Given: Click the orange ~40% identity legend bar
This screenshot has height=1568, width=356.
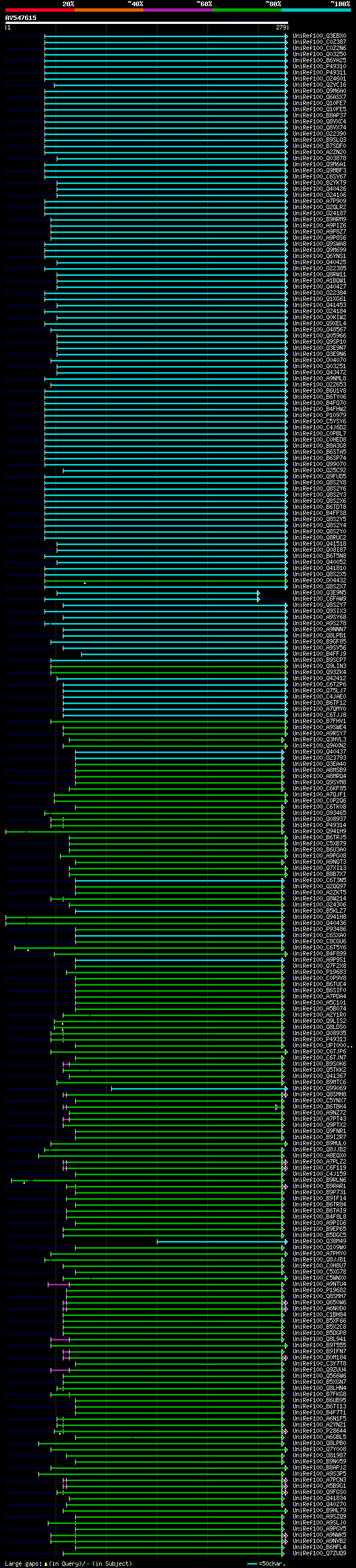Looking at the screenshot, I should (x=109, y=10).
